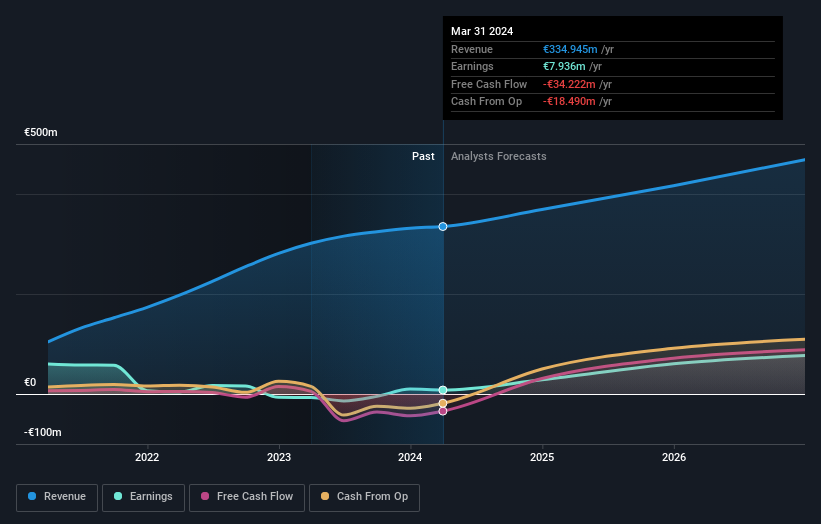Click the €500m y-axis label
This screenshot has height=524, width=821.
tap(41, 132)
